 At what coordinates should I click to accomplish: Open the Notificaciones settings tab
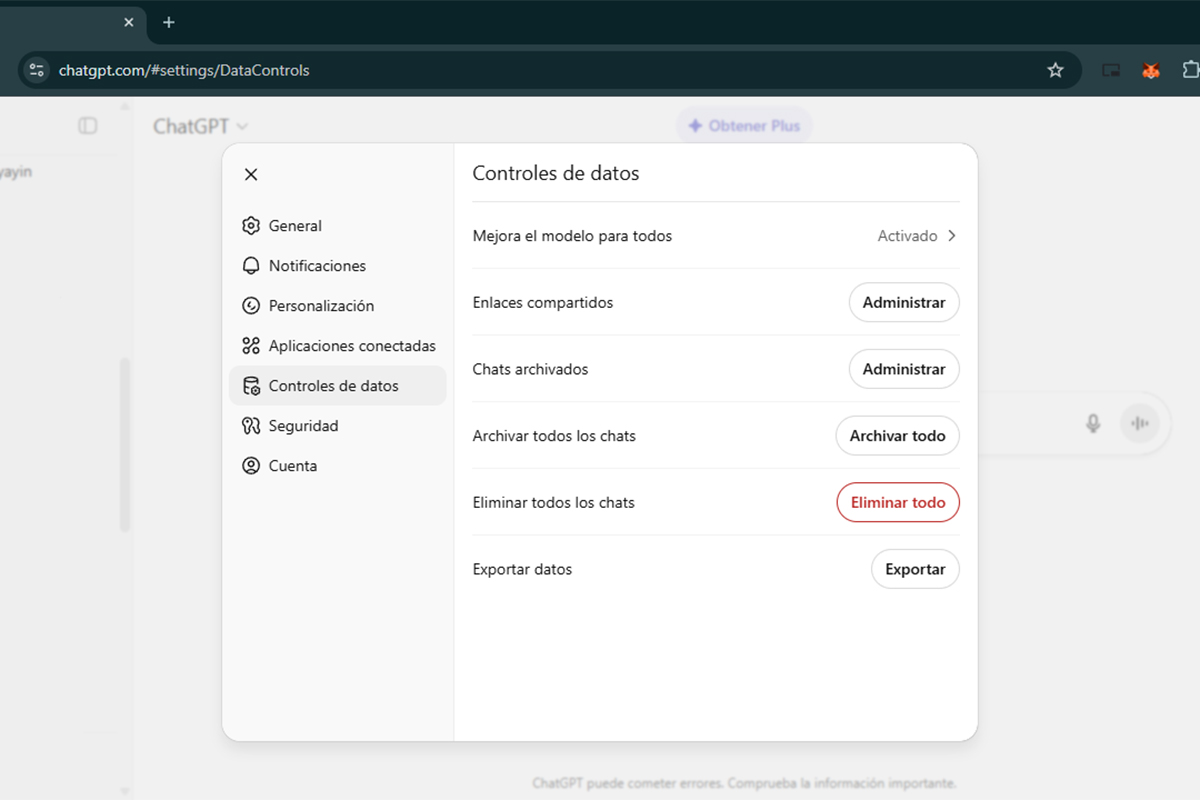point(337,266)
